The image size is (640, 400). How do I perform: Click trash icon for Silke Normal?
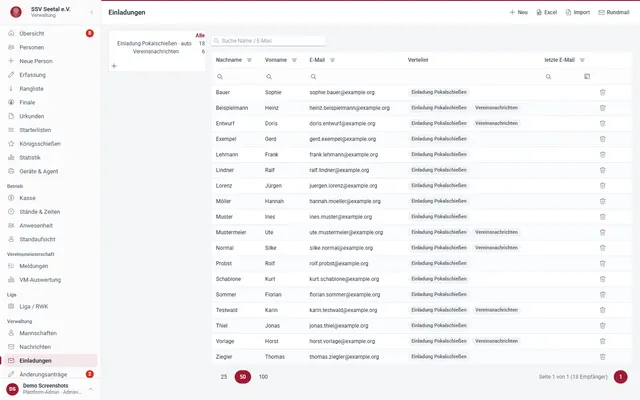pos(602,248)
